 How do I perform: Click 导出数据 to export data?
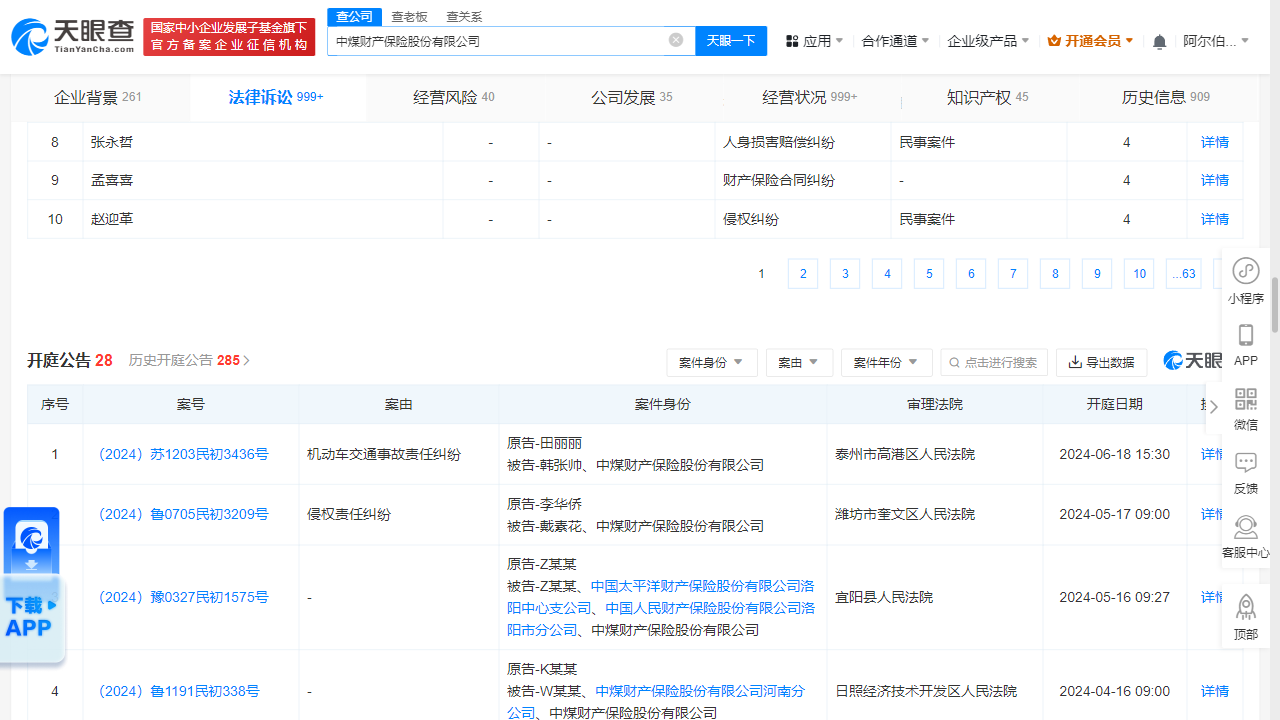[1101, 362]
